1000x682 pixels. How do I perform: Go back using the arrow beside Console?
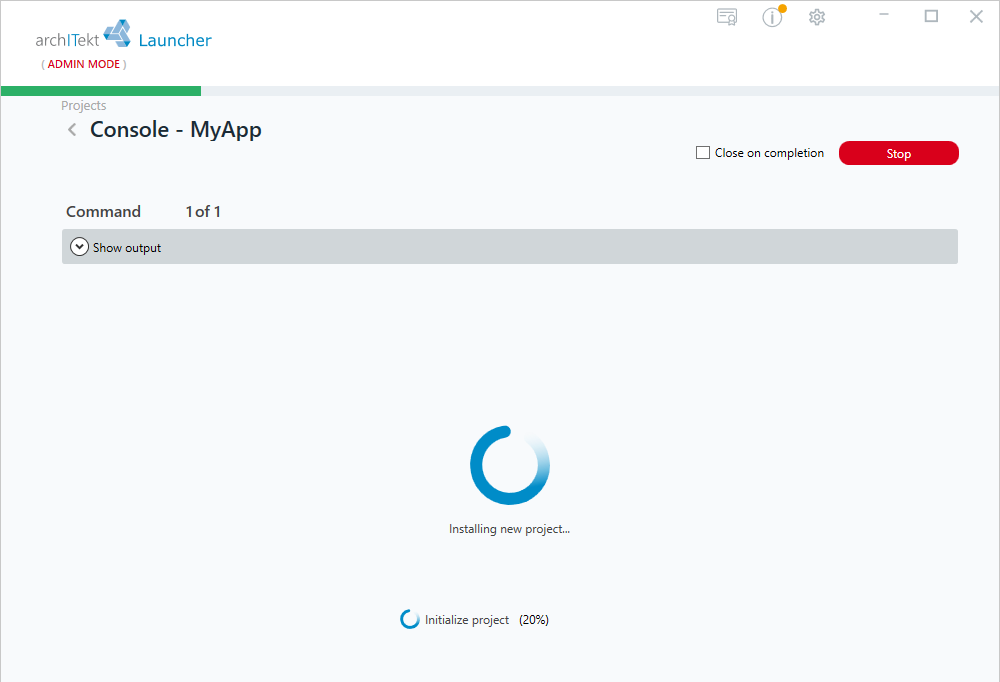coord(72,130)
